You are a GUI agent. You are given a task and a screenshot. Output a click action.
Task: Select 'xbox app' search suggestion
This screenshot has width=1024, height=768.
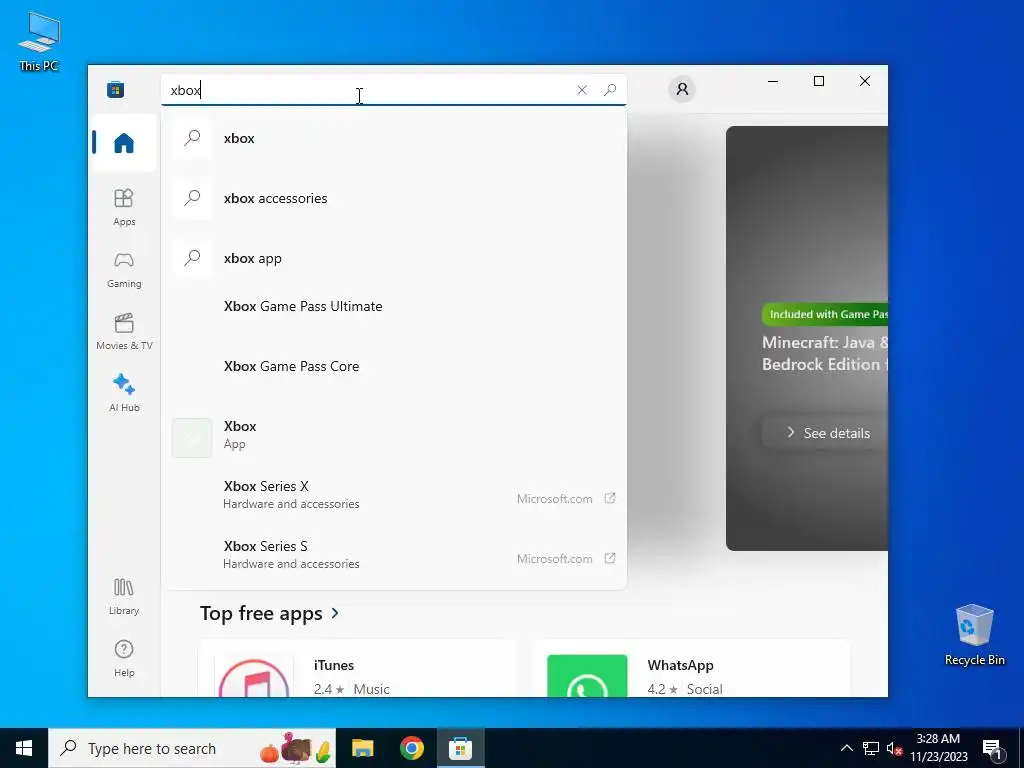pos(394,259)
